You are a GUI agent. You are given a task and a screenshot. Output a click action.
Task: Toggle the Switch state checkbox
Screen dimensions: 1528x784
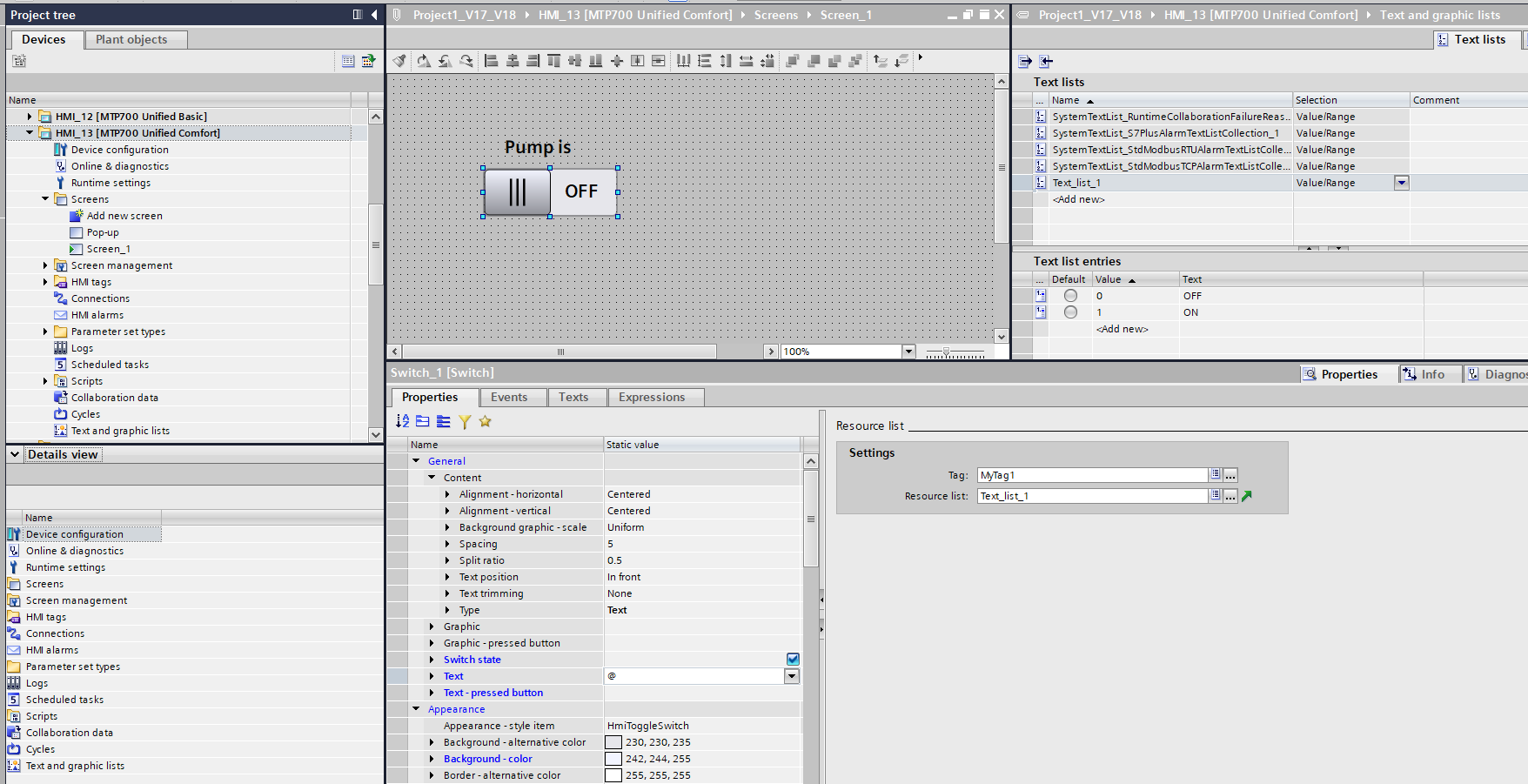793,660
